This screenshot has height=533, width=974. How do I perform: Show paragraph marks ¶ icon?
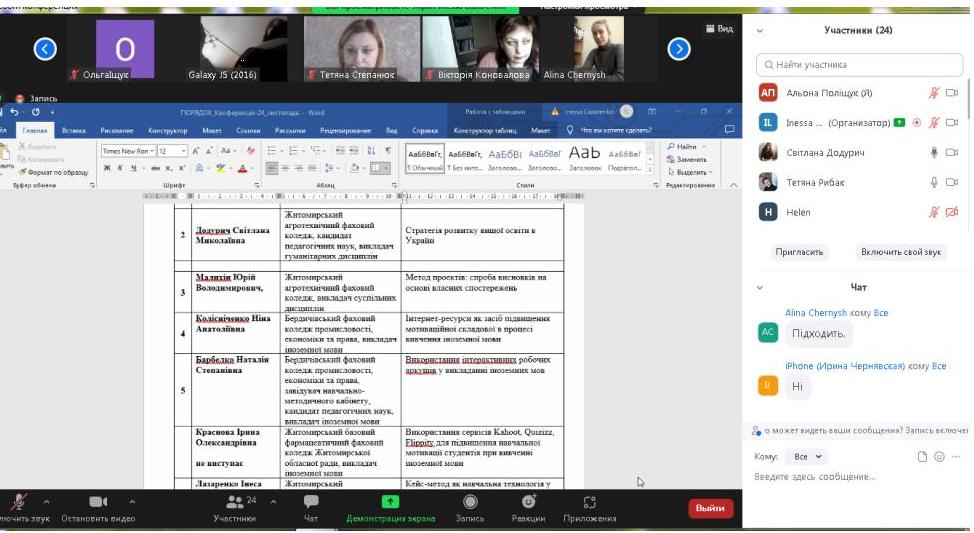tap(388, 151)
